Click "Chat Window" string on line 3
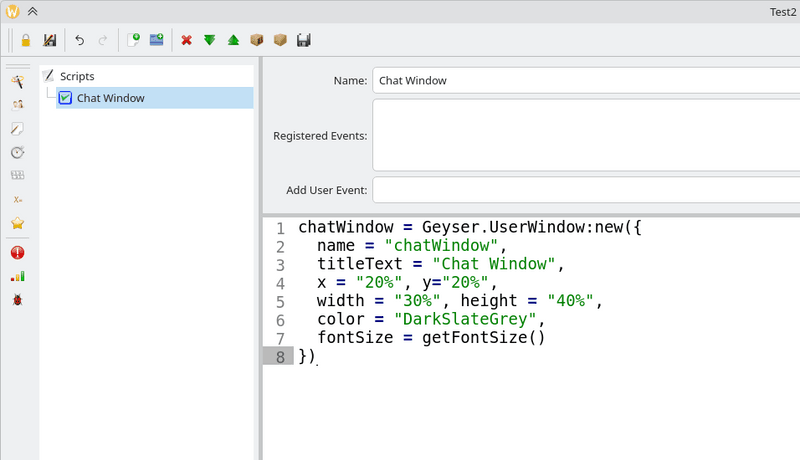Screen dimensions: 800x460 click(x=493, y=264)
